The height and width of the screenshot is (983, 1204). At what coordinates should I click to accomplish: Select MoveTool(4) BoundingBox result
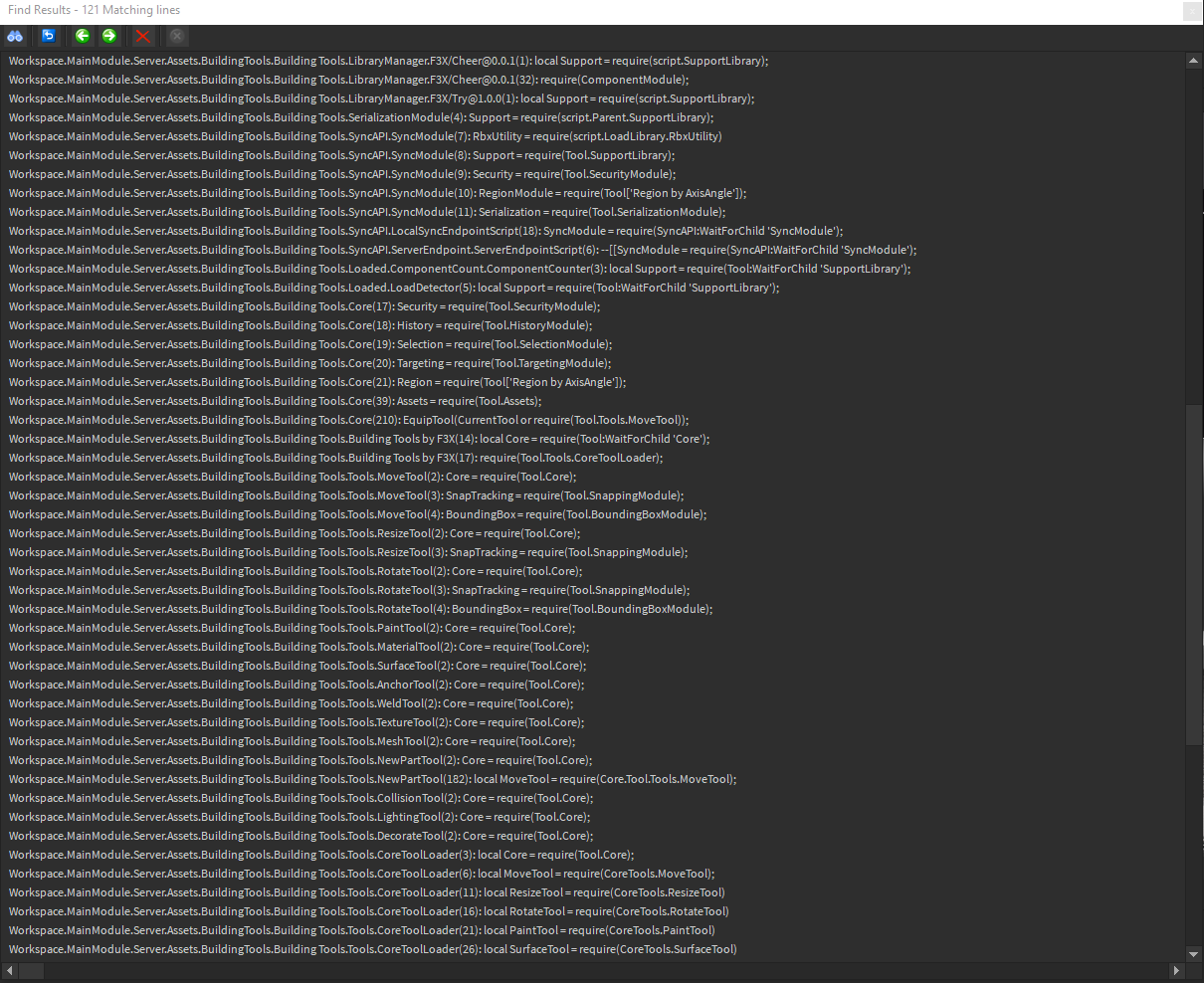[358, 514]
